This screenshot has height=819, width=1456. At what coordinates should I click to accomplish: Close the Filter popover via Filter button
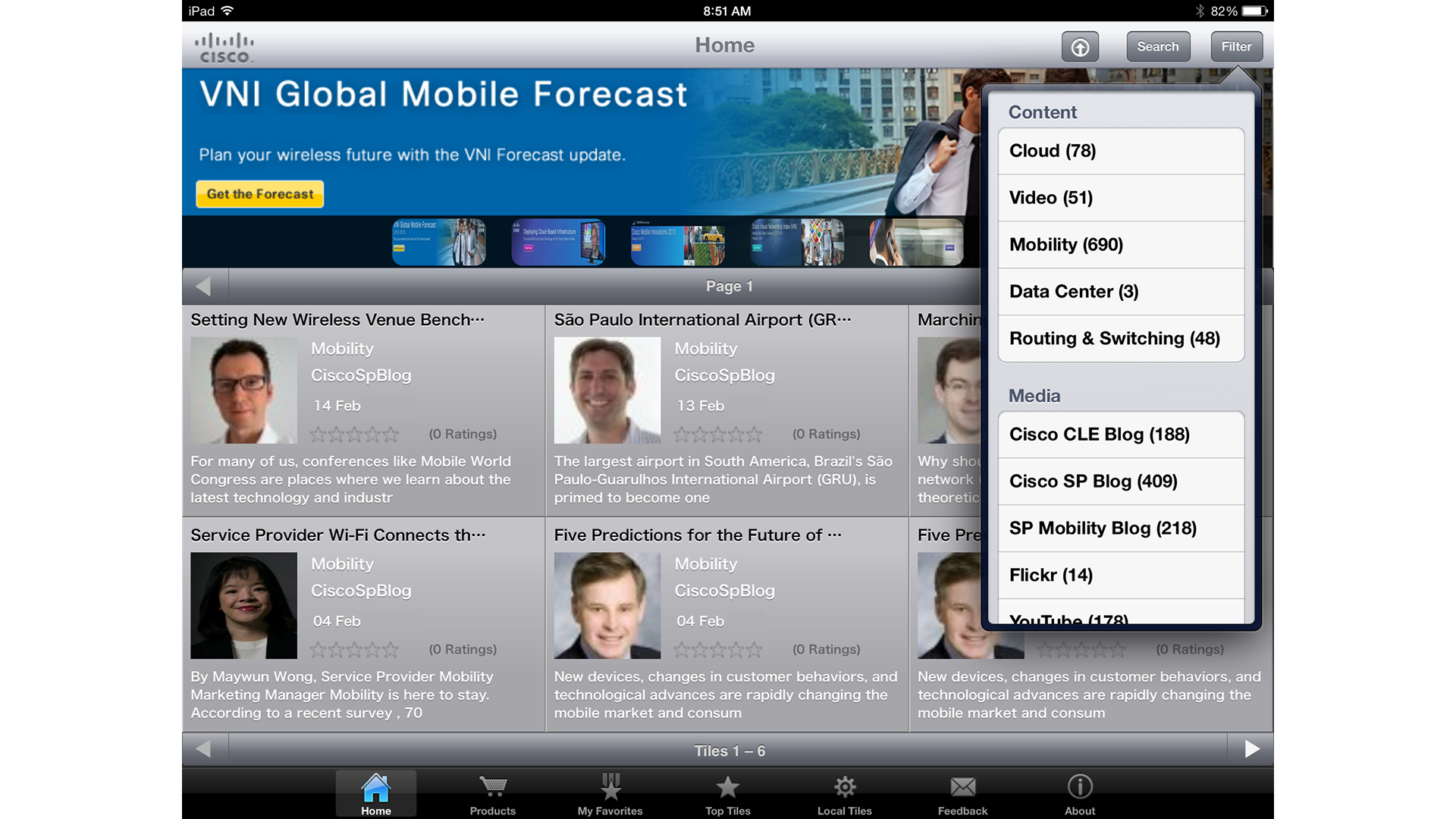1236,47
